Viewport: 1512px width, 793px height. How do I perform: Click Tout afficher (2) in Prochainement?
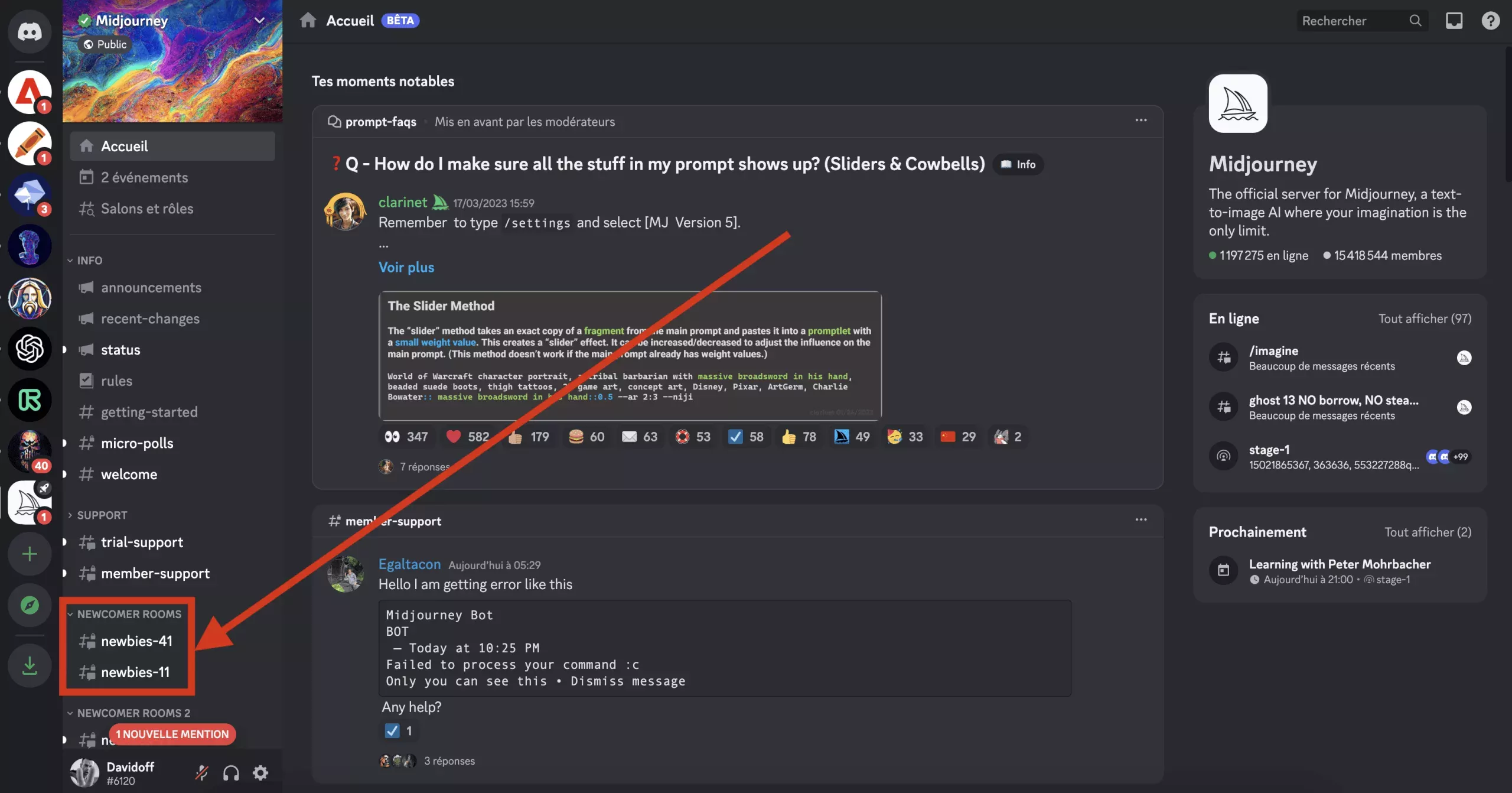tap(1428, 532)
